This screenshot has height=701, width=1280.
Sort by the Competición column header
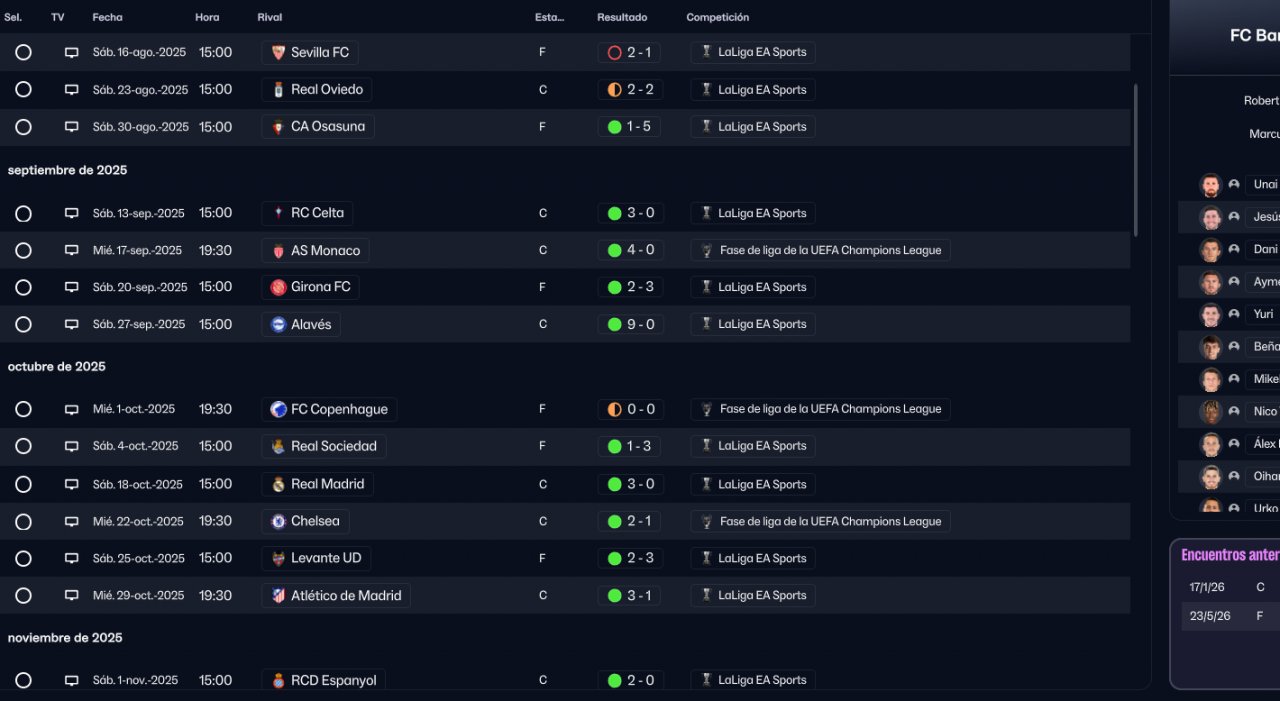pos(717,17)
